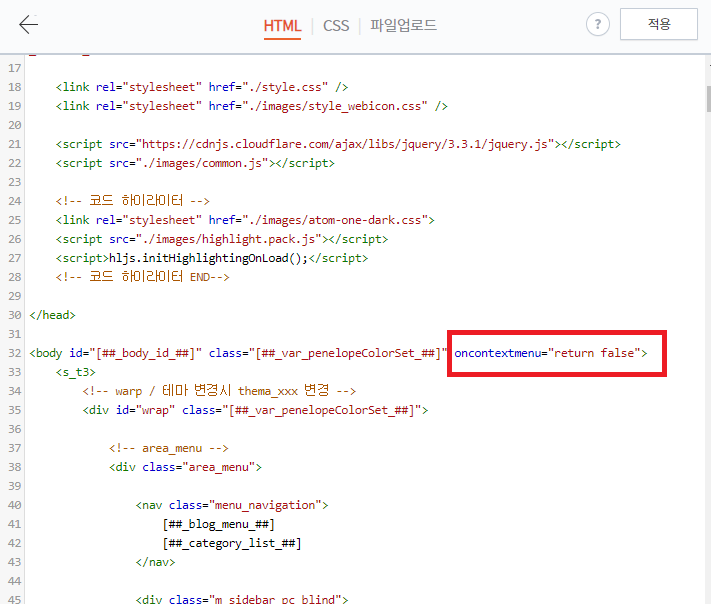Click line number 32 in the gutter
Screen dimensions: 711x604
point(15,353)
